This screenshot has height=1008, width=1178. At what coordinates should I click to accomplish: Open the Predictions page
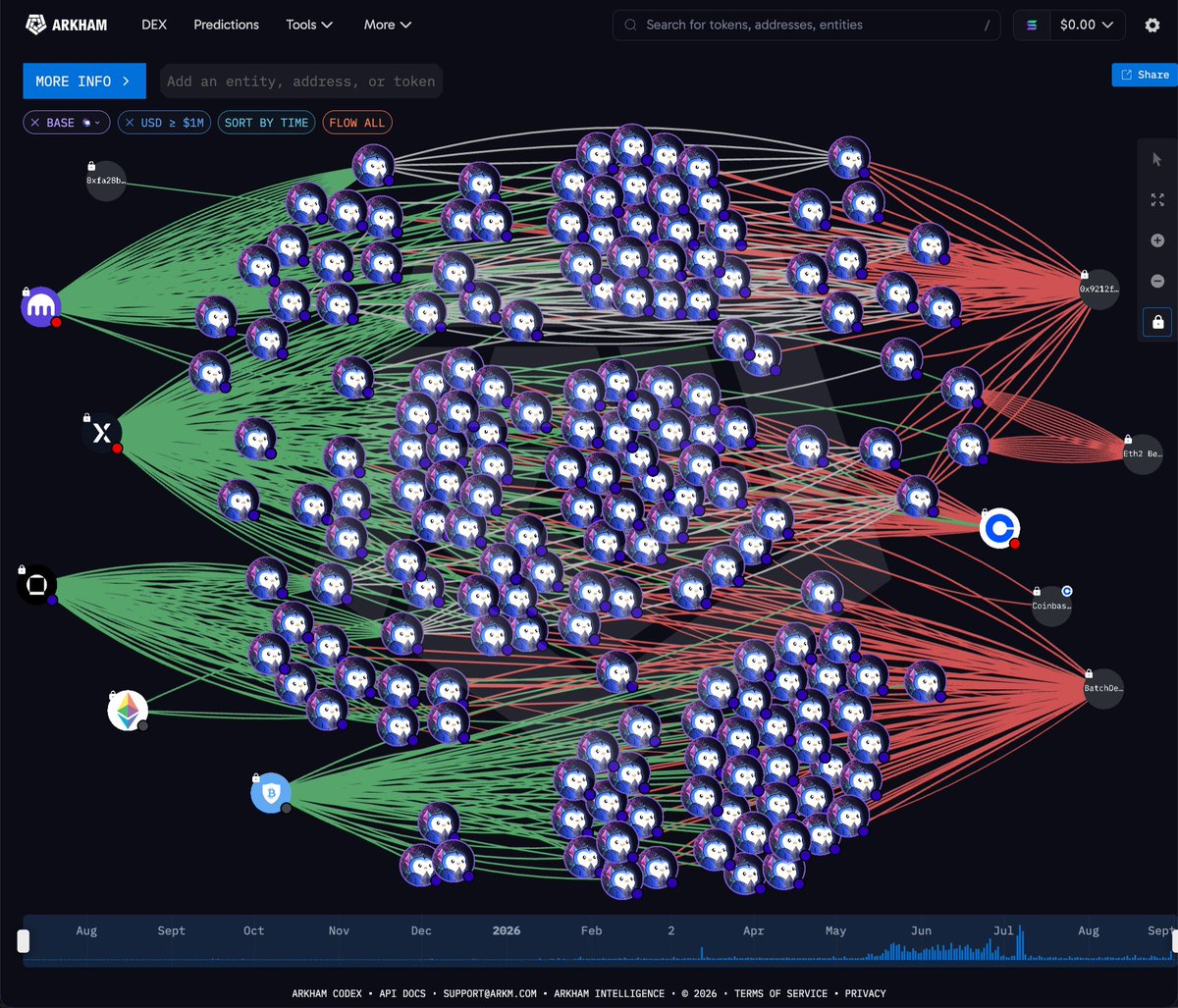(227, 25)
